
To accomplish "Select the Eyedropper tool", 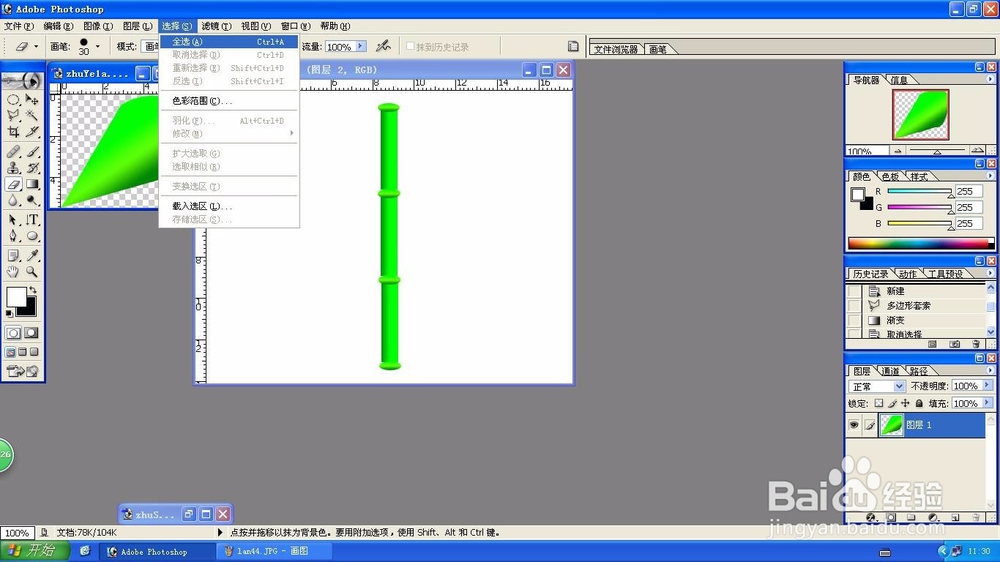I will [x=32, y=256].
